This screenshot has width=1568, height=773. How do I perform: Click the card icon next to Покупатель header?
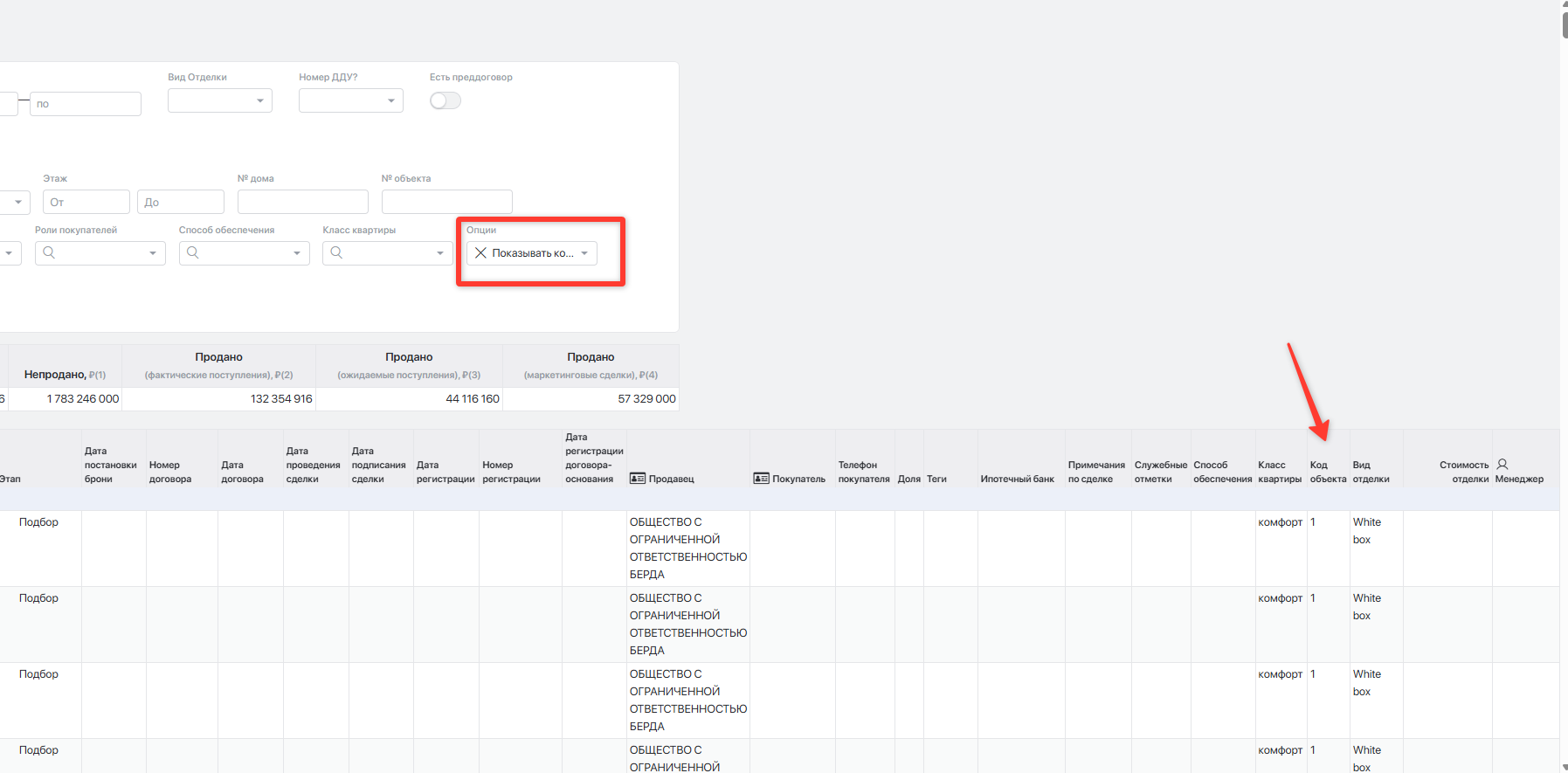point(762,479)
